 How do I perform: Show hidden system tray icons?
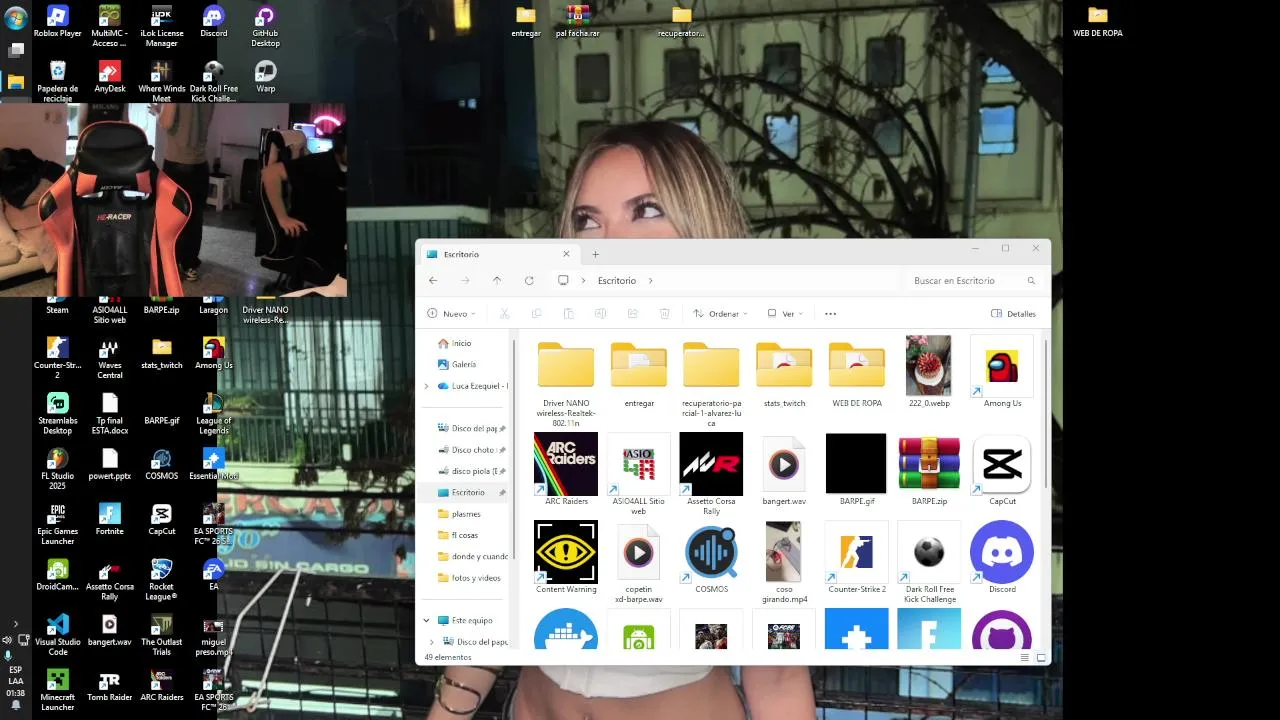click(15, 624)
